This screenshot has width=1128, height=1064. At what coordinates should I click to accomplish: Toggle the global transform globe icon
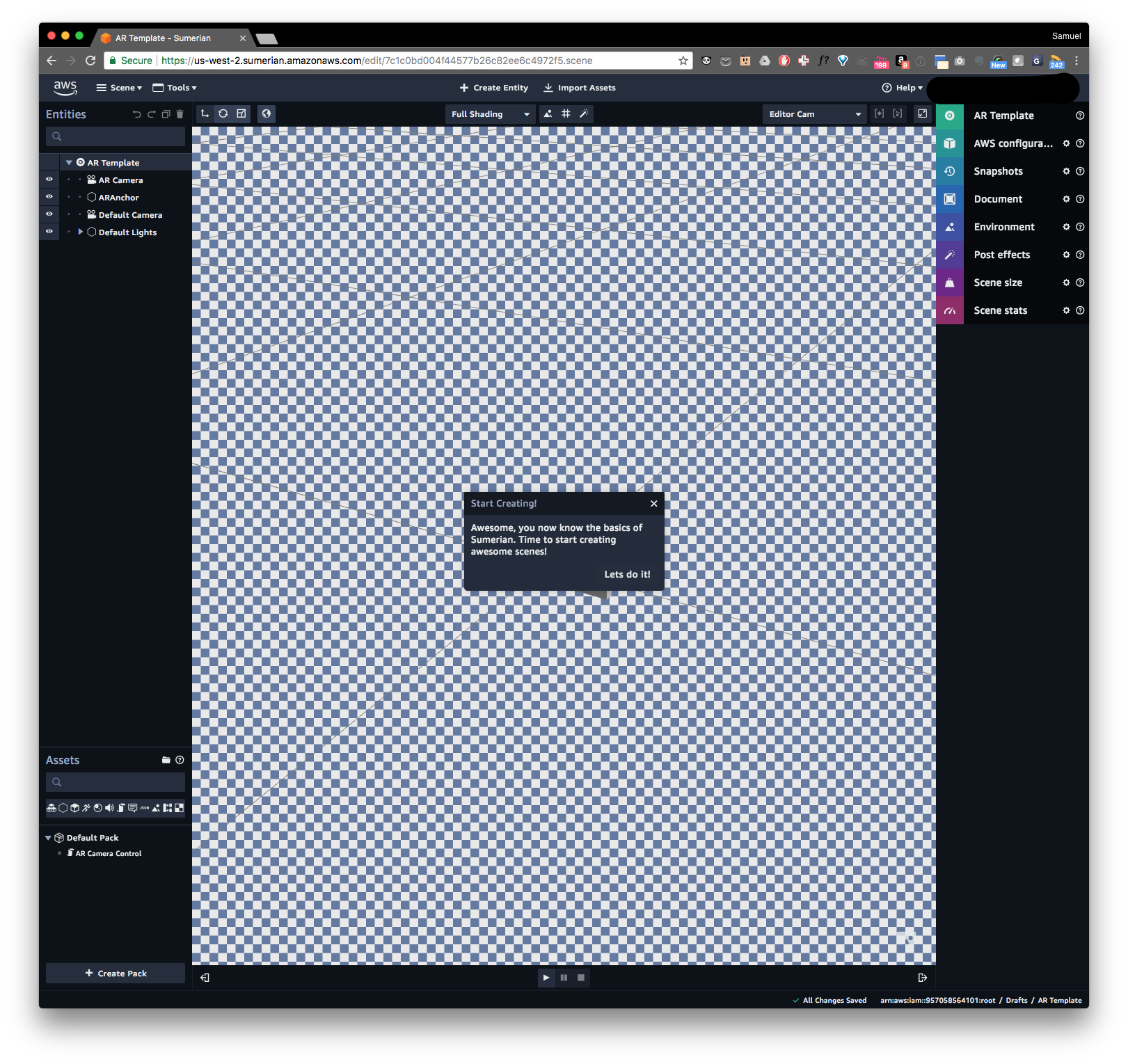tap(267, 113)
